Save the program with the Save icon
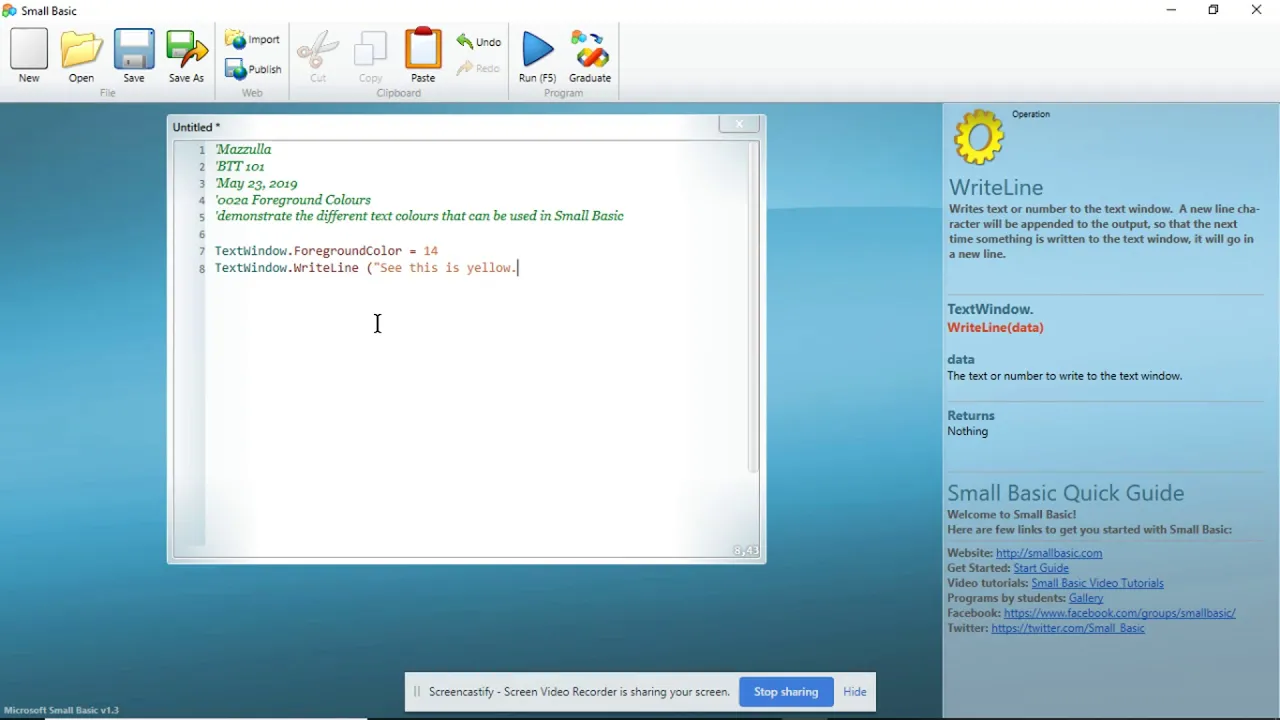This screenshot has width=1280, height=720. [134, 55]
